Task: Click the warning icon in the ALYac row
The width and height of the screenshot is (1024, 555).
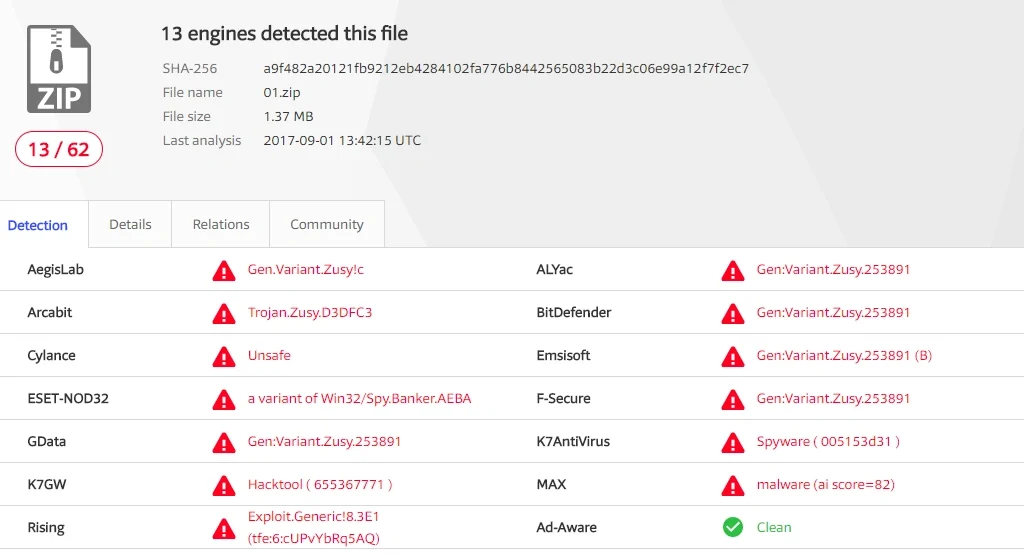Action: click(x=733, y=270)
